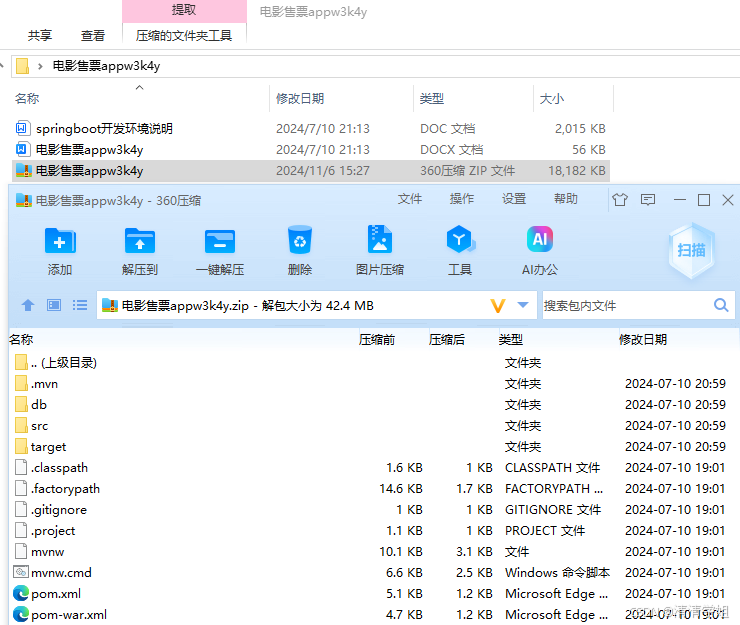
Task: Switch to the list view icon
Action: [x=80, y=305]
